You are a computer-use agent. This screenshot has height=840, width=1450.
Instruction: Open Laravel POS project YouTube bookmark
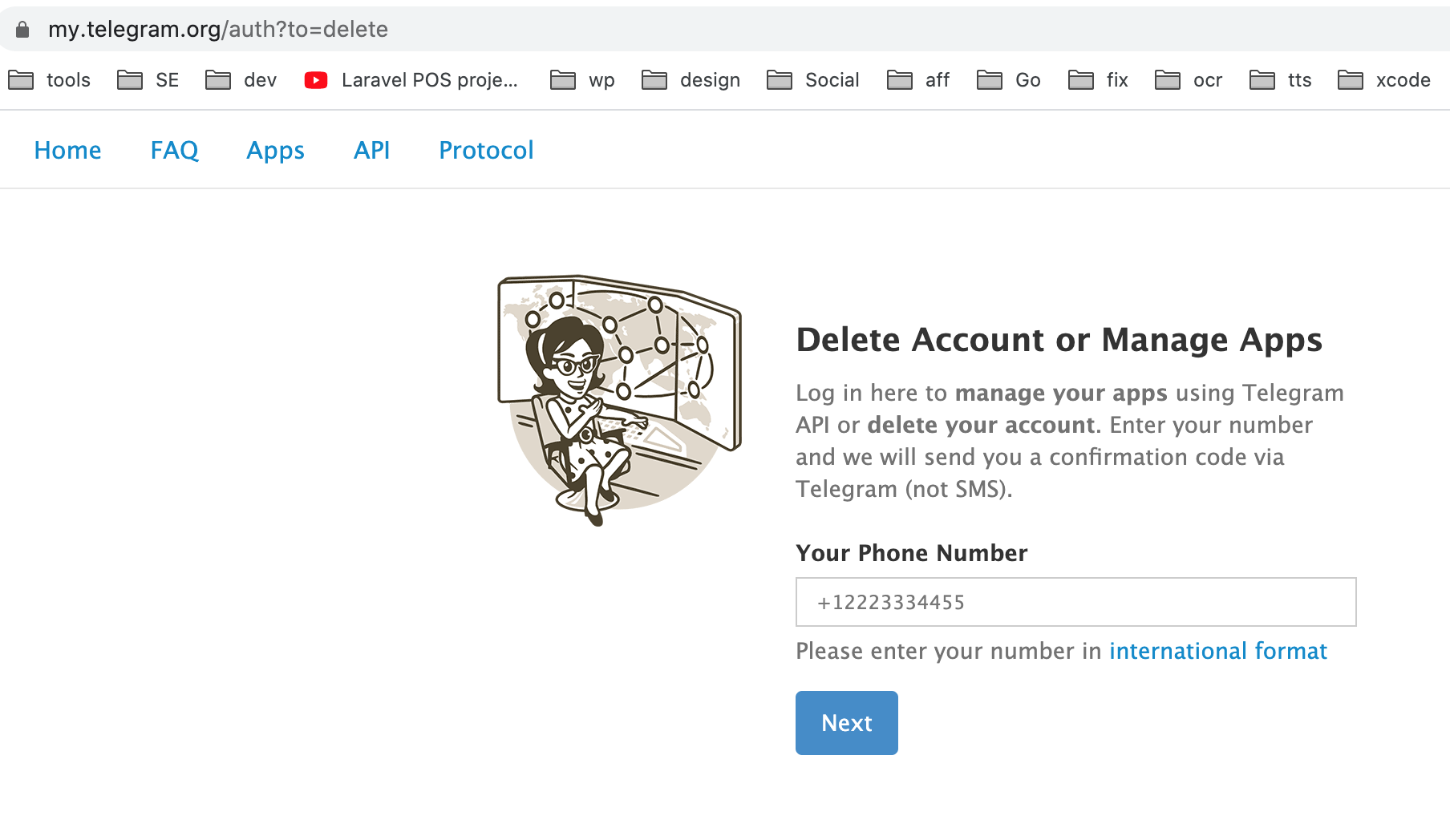[x=412, y=80]
